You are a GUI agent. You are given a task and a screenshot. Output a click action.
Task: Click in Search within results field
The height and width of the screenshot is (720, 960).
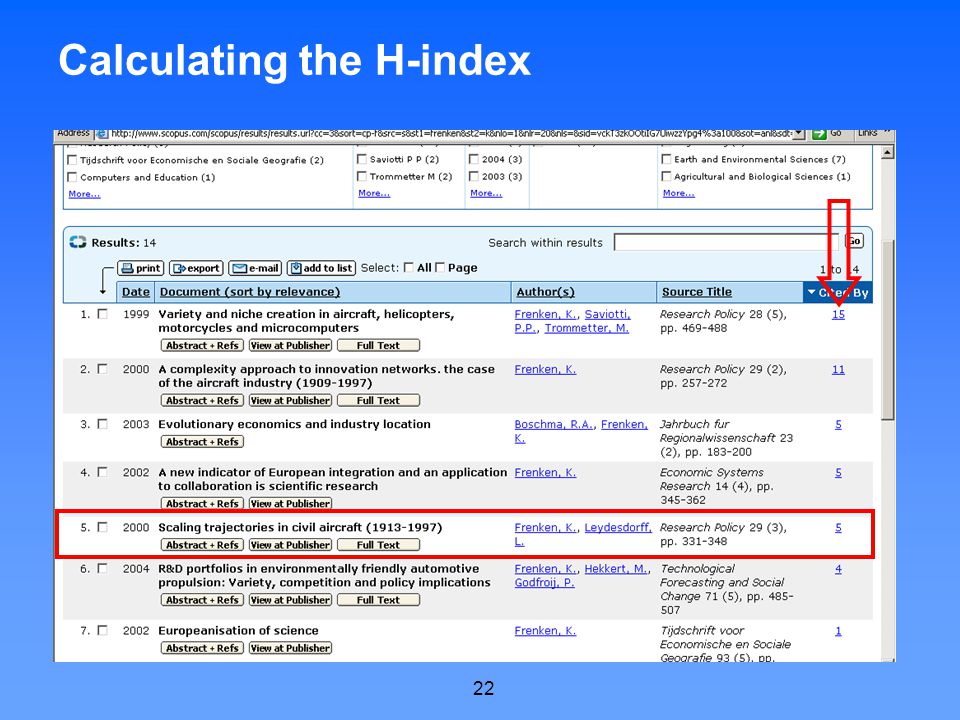(x=726, y=242)
